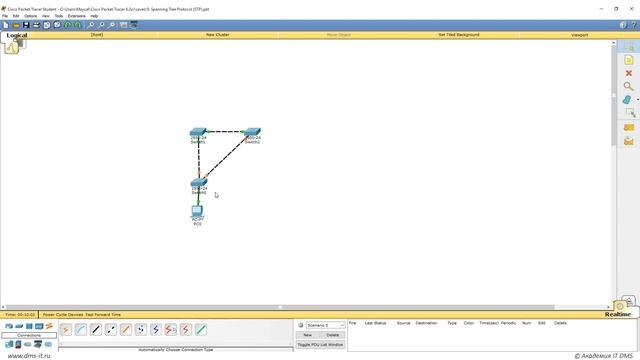The width and height of the screenshot is (640, 360).
Task: Open the View menu
Action: tap(46, 16)
